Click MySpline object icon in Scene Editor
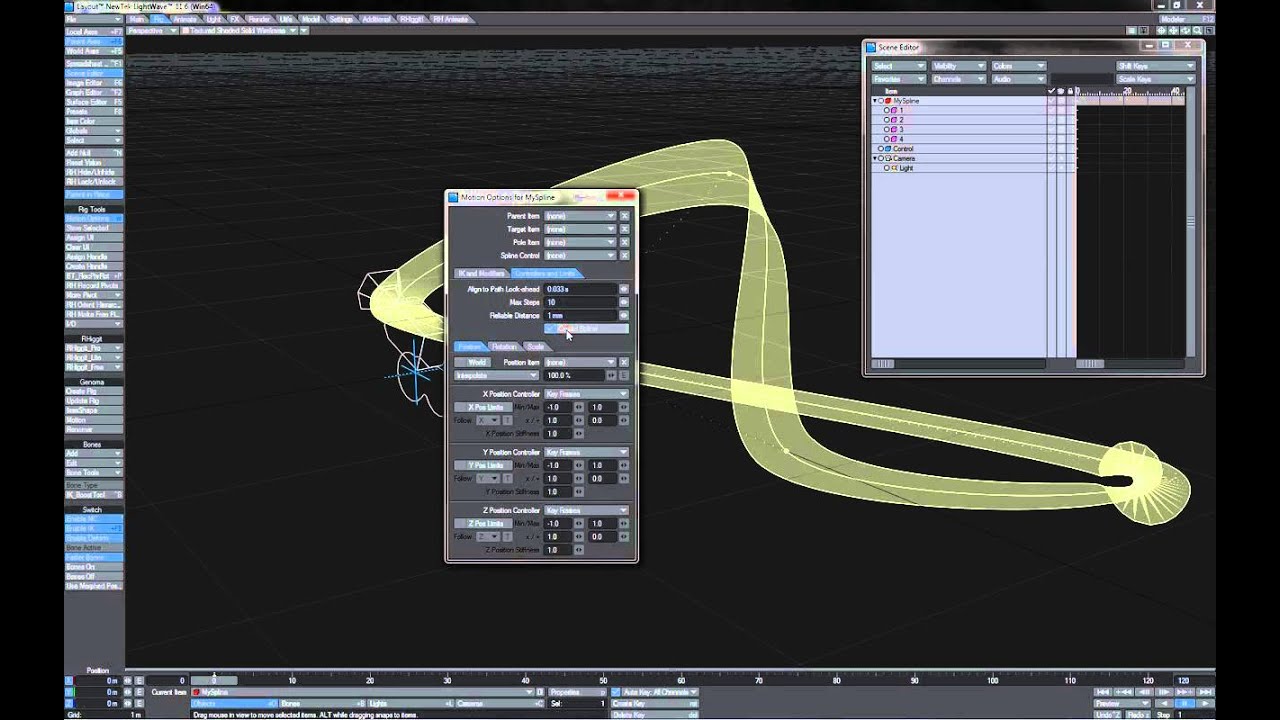Screen dimensions: 1280x720 pyautogui.click(x=888, y=101)
